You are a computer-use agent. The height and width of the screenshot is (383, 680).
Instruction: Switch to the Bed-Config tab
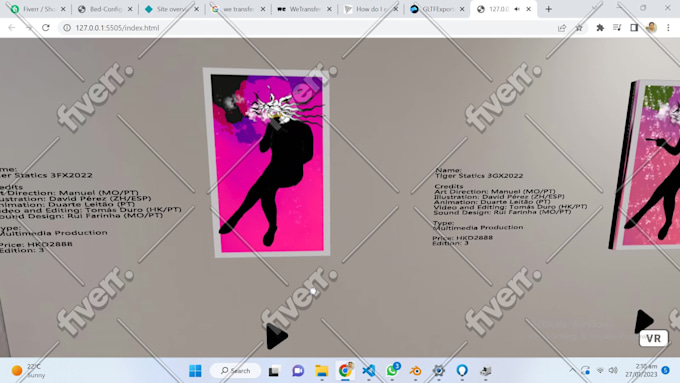105,9
